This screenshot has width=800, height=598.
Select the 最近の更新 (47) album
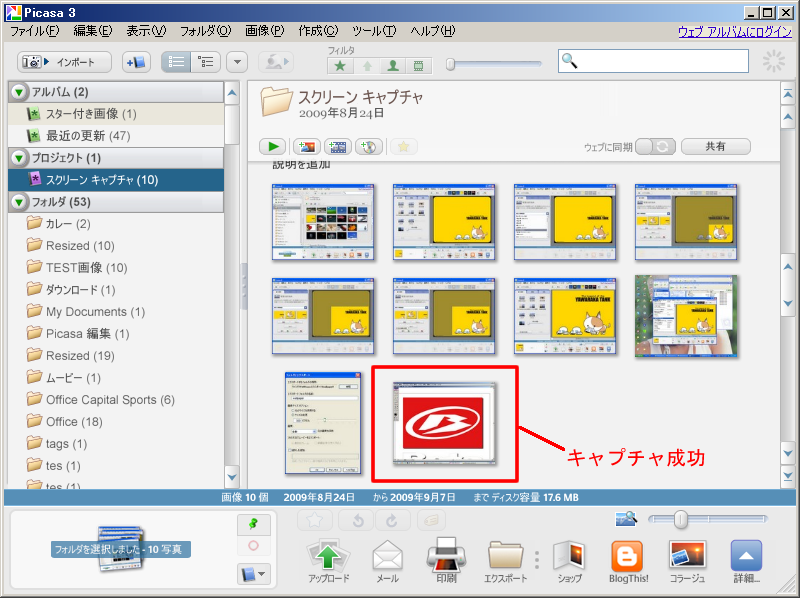(x=116, y=136)
